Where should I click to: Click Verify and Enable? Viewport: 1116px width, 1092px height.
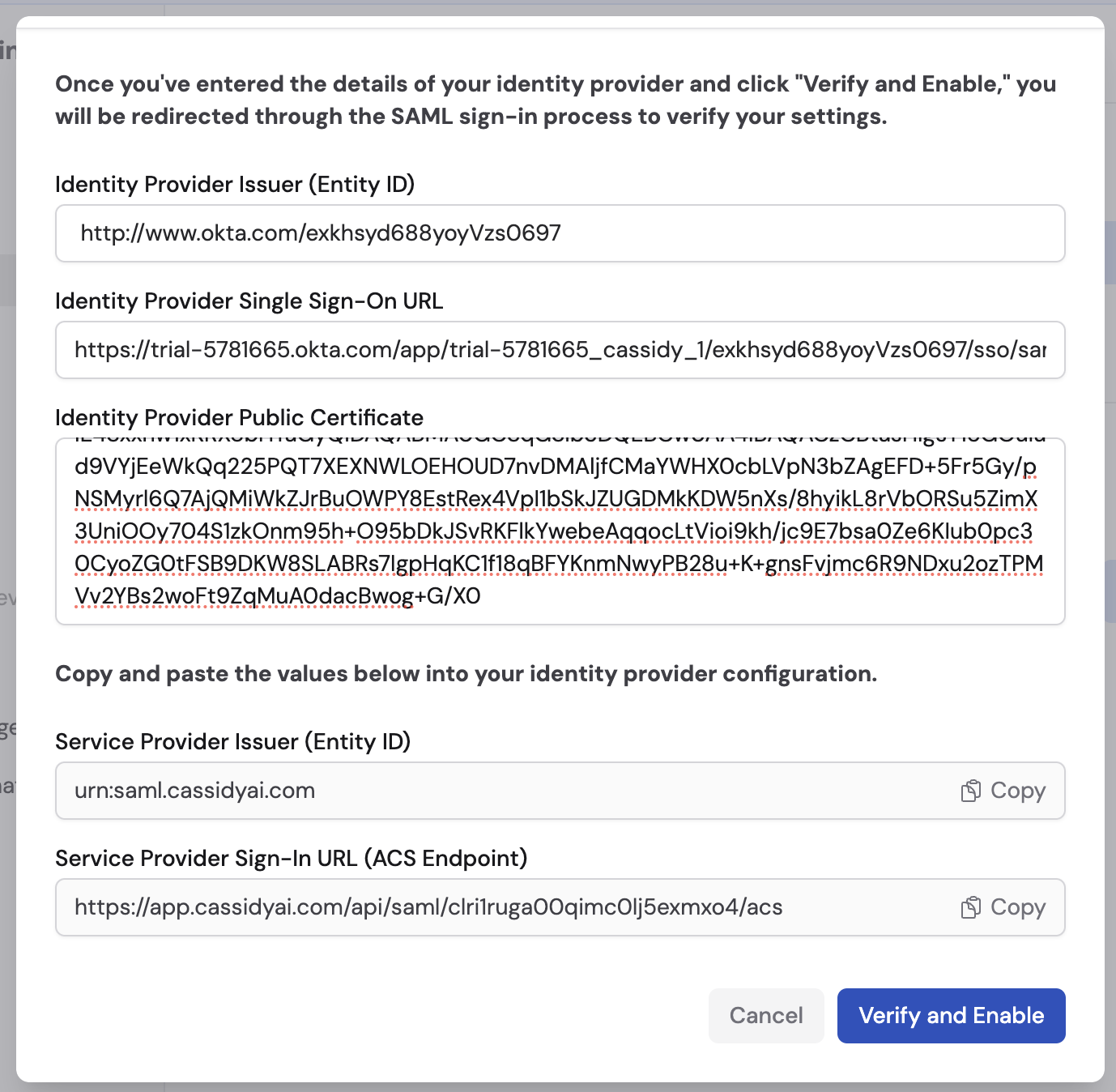951,1015
